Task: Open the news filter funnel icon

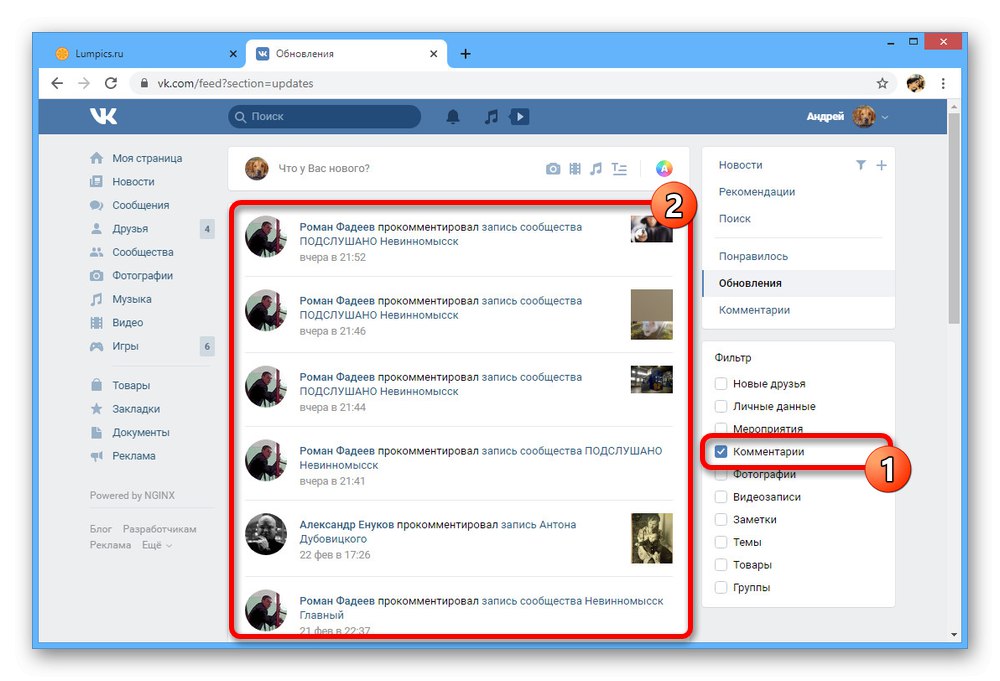Action: pyautogui.click(x=861, y=165)
